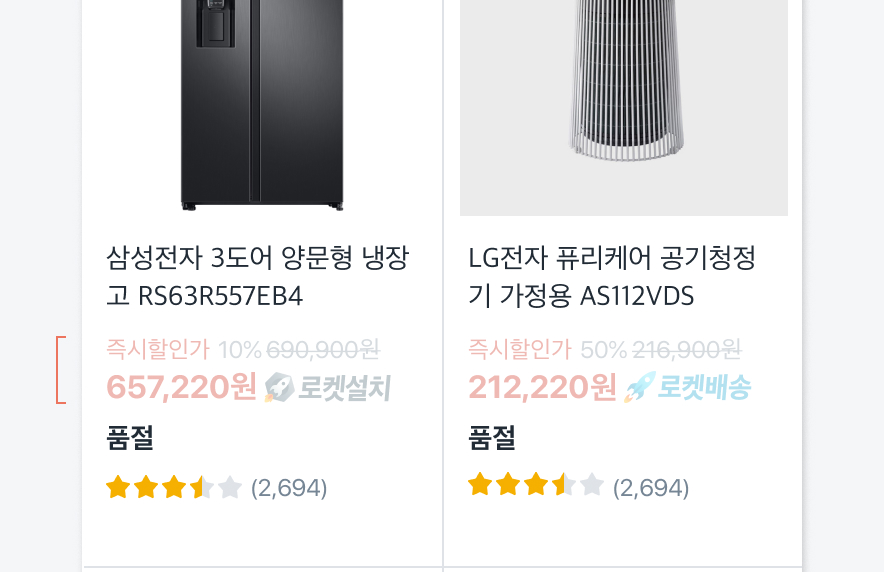Click the 10% discount rate label
Screen dimensions: 884x572
pyautogui.click(x=239, y=350)
